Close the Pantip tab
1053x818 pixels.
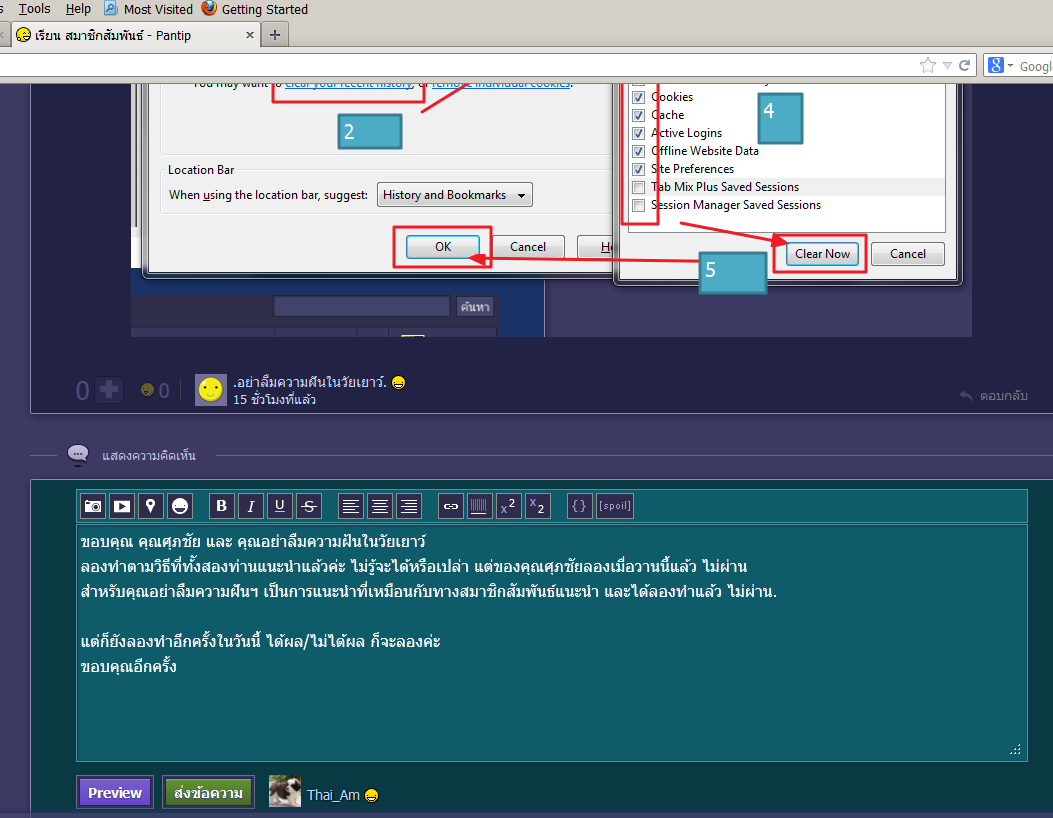pos(250,35)
